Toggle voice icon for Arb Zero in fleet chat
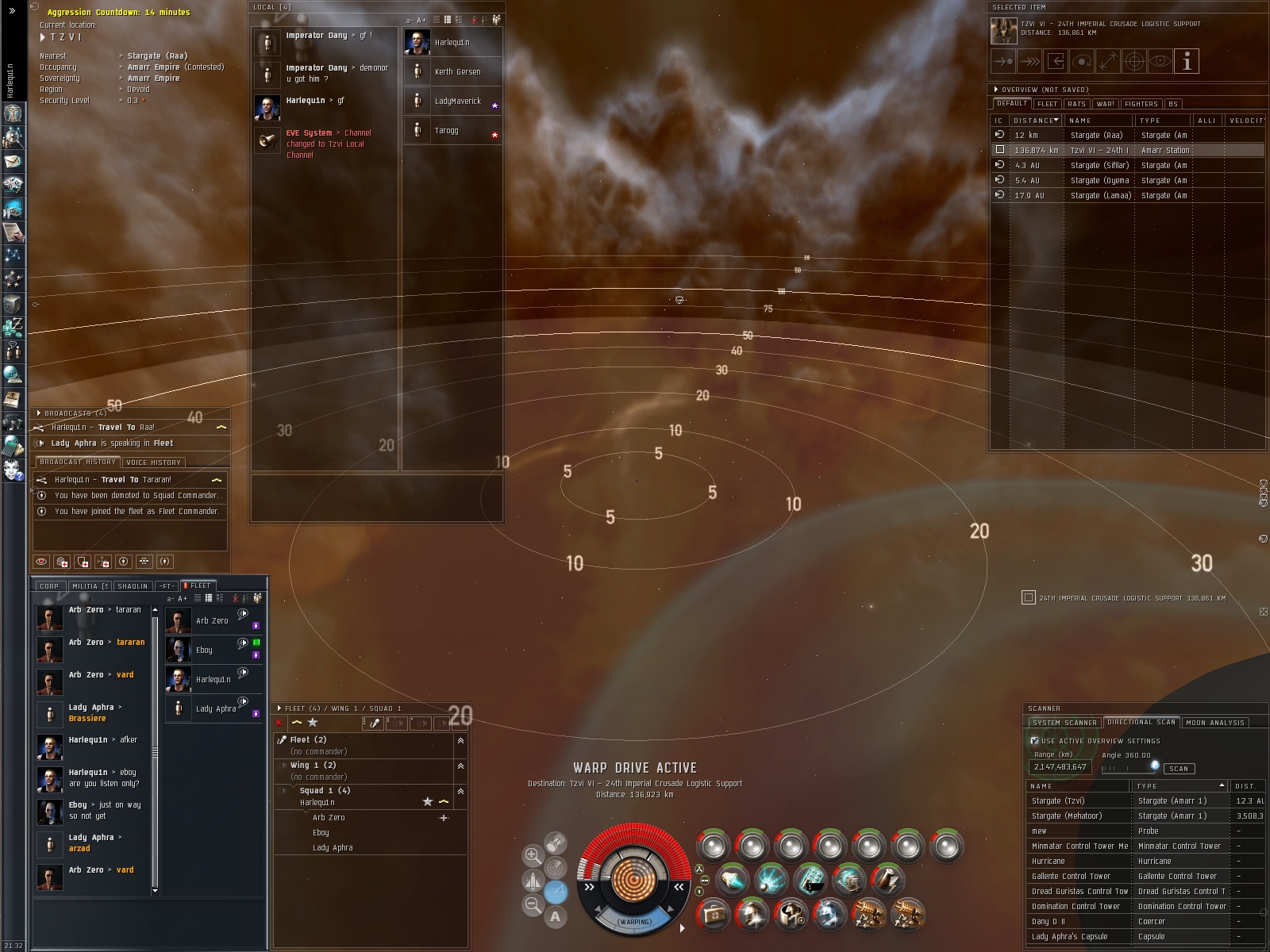This screenshot has height=952, width=1270. pos(243,614)
